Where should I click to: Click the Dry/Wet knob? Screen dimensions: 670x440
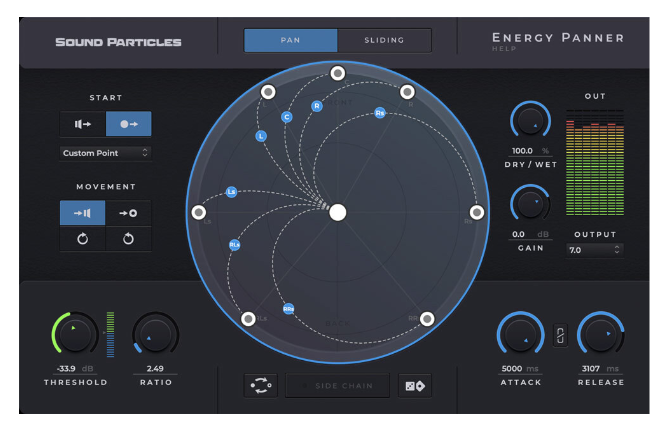coord(530,122)
